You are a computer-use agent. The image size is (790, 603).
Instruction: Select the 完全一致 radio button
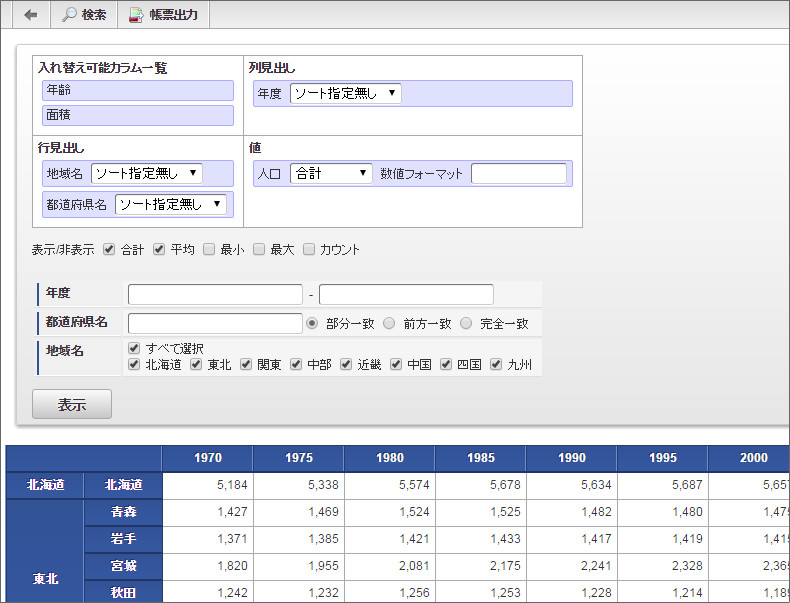click(x=466, y=323)
